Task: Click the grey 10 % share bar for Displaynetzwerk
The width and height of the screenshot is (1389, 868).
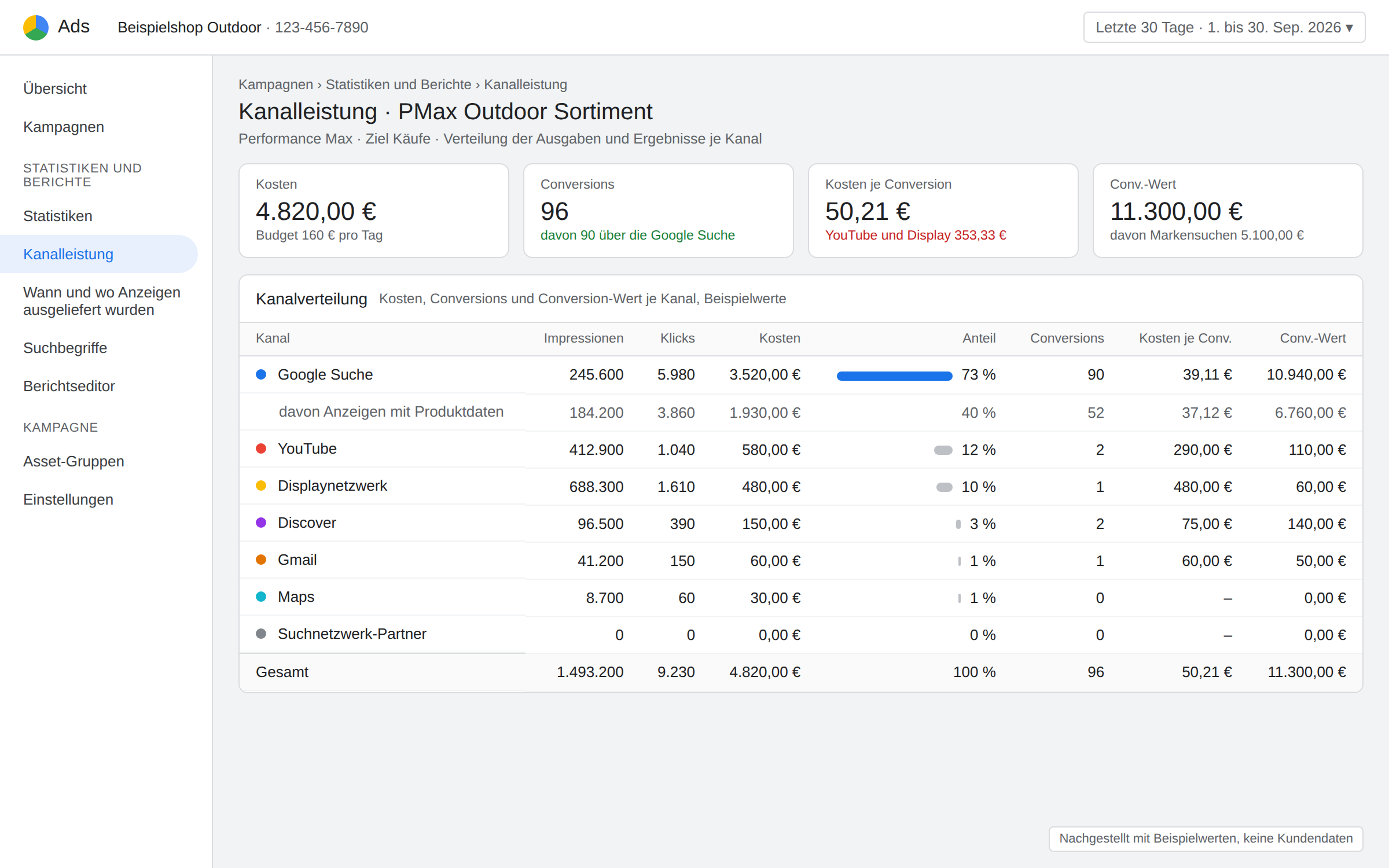Action: click(945, 487)
